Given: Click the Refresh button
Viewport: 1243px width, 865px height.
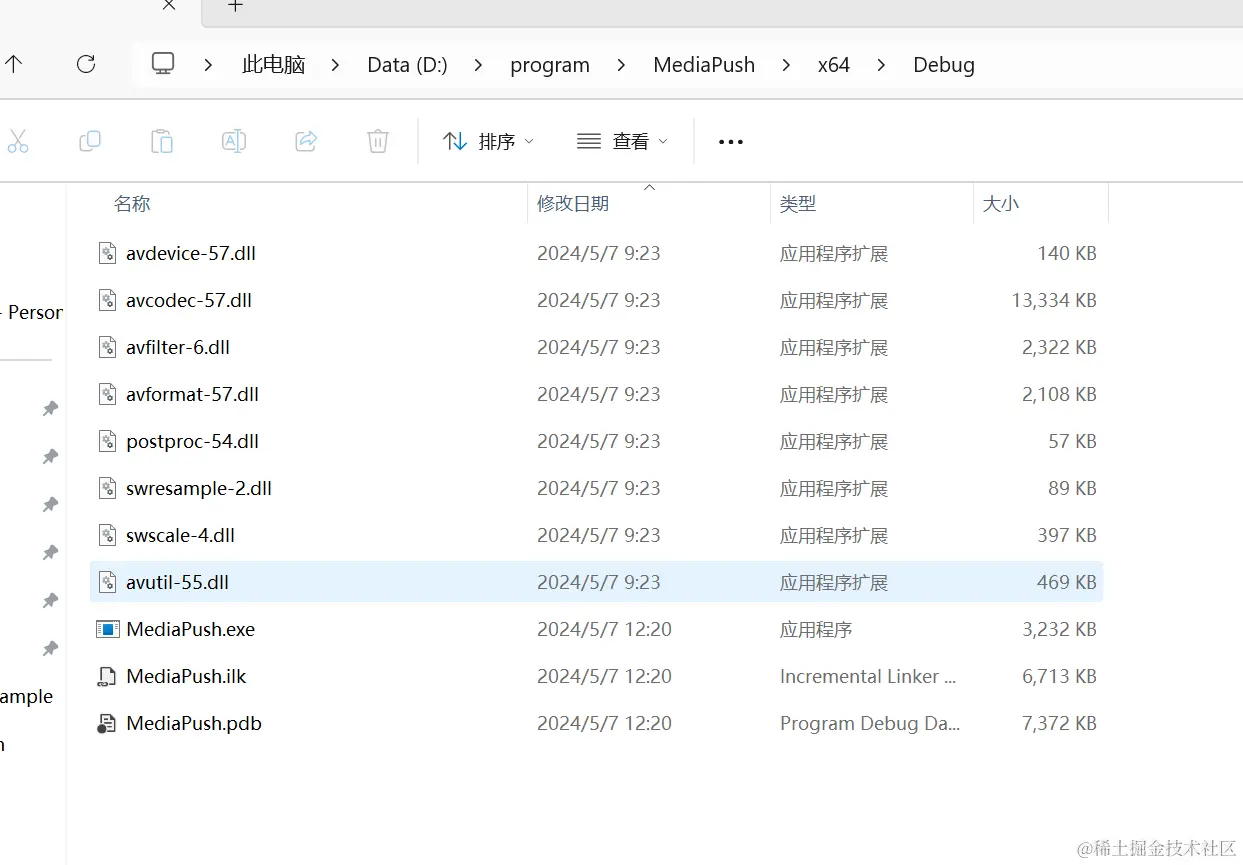Looking at the screenshot, I should 86,64.
